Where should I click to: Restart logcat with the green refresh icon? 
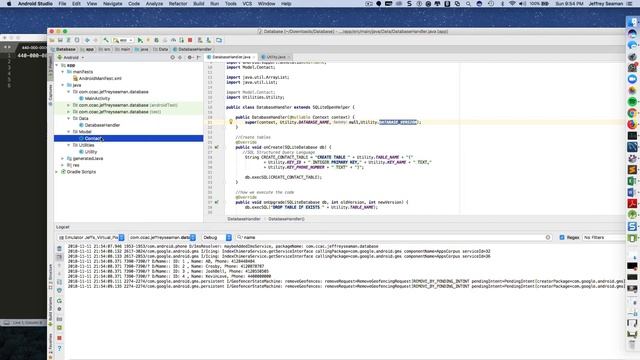click(59, 301)
